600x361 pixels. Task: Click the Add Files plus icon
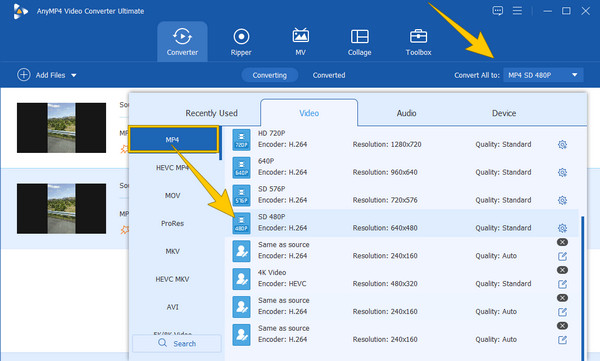coord(24,75)
